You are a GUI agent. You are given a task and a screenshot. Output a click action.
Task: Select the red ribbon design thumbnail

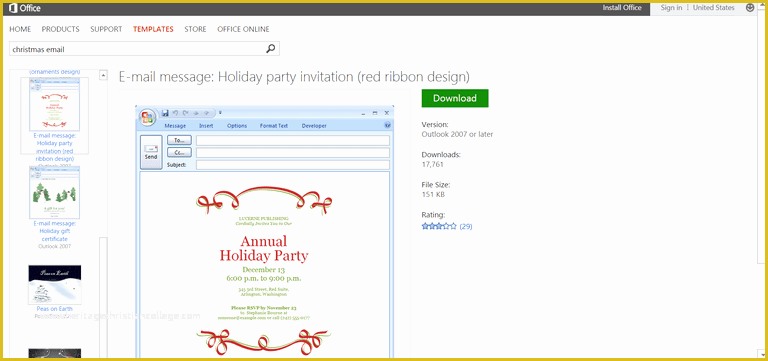[x=54, y=104]
